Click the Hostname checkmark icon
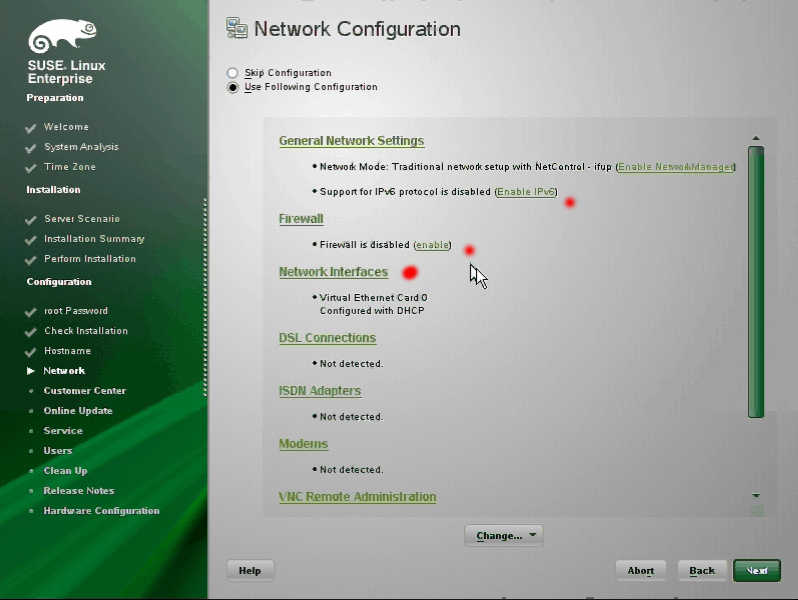This screenshot has height=600, width=798. tap(31, 352)
